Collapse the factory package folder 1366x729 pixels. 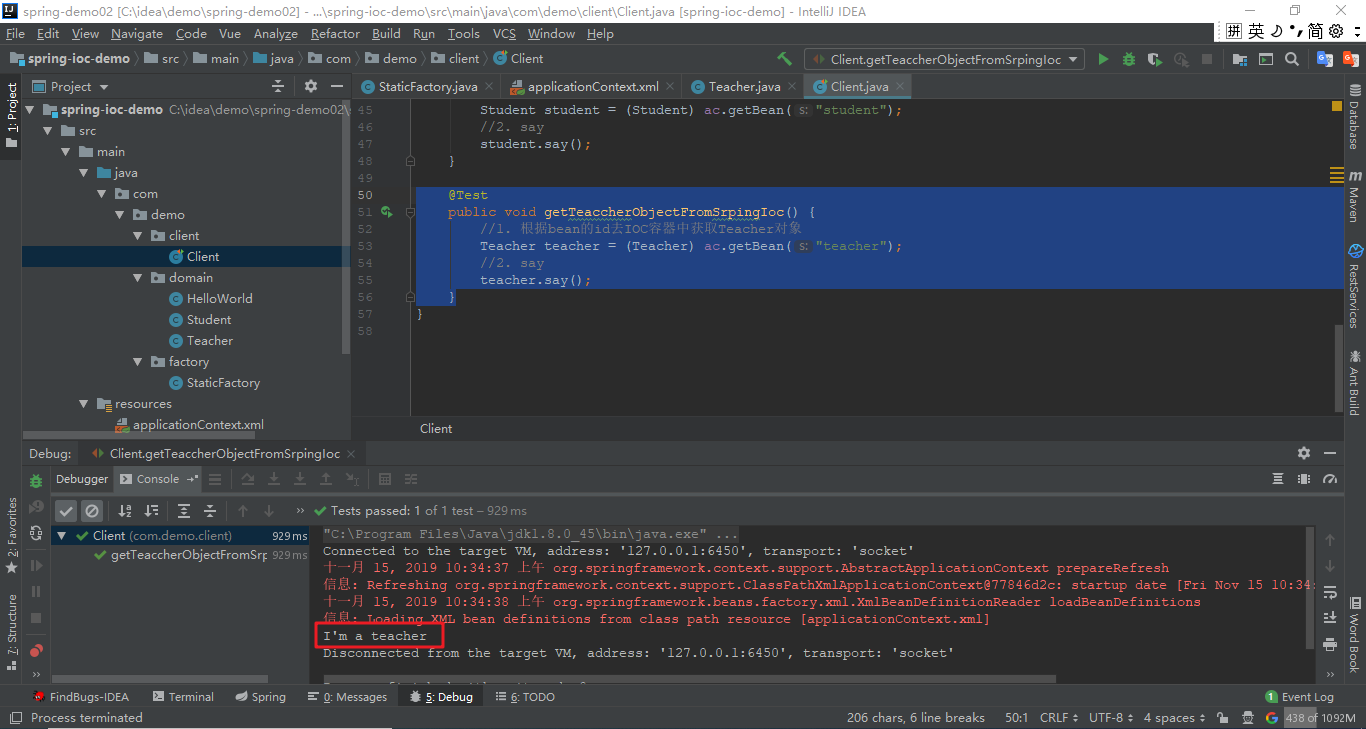(140, 362)
